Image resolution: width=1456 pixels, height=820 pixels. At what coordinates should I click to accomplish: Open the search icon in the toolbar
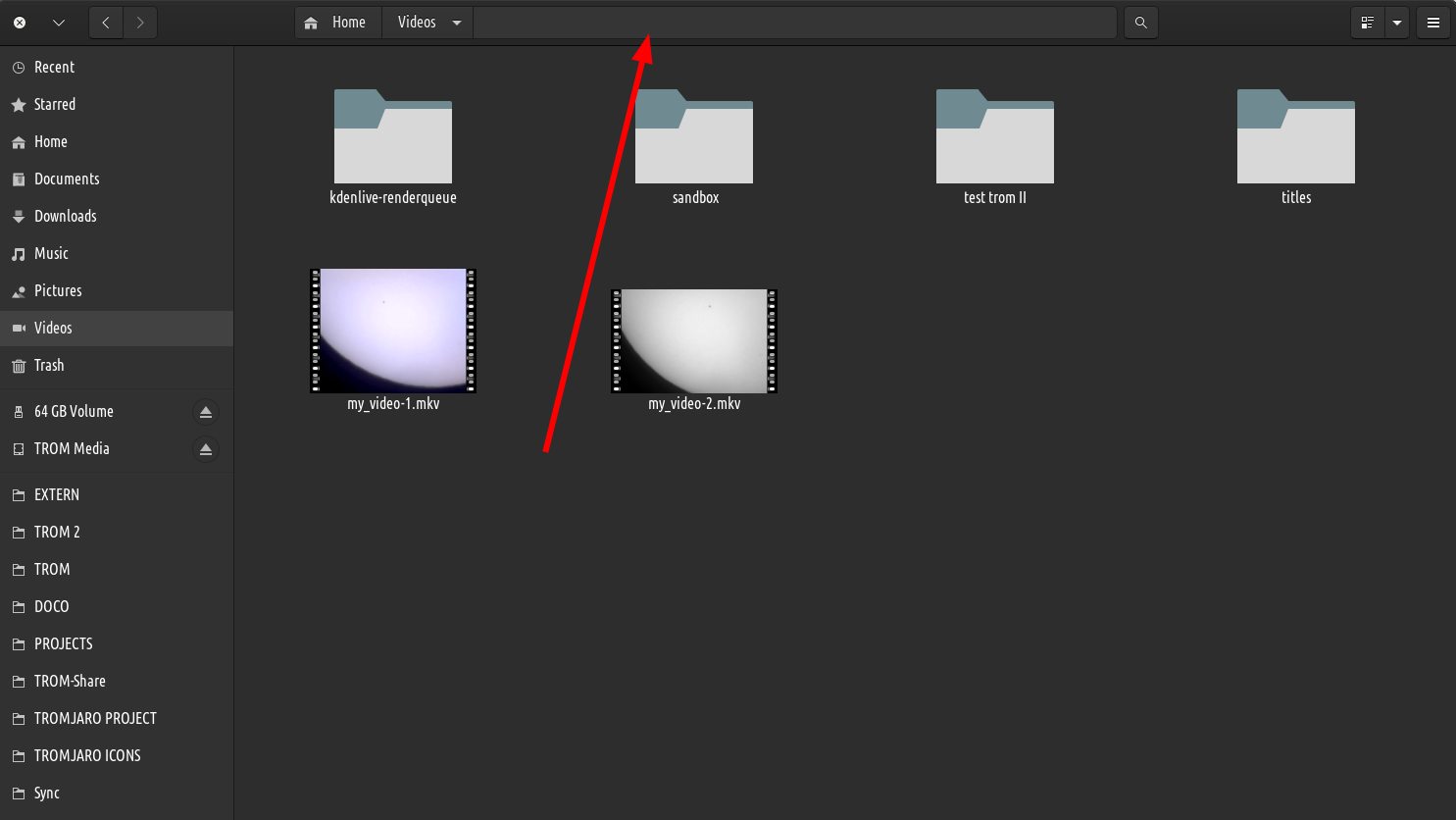click(1140, 22)
